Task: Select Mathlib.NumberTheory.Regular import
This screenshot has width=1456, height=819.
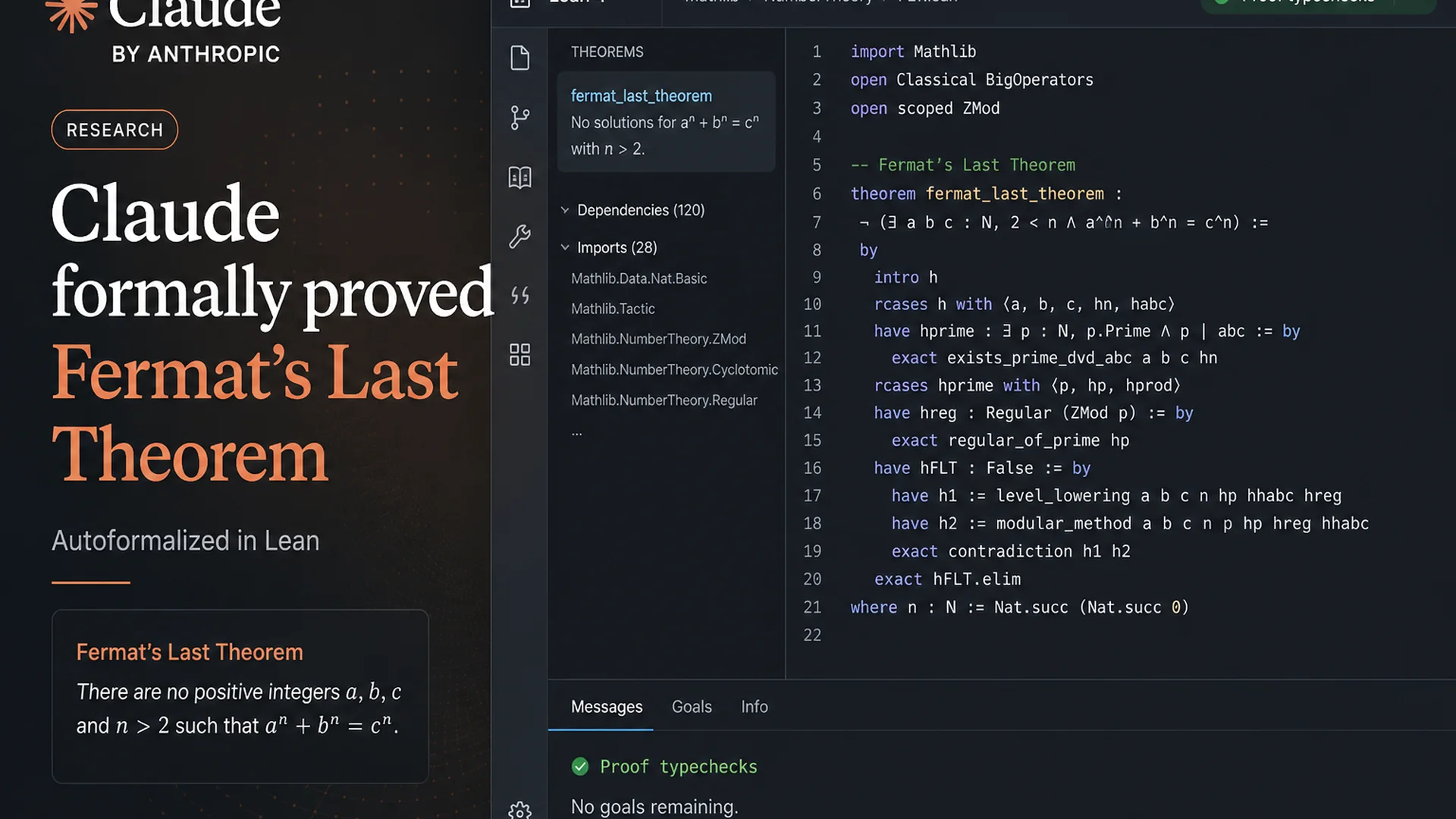Action: click(x=664, y=400)
